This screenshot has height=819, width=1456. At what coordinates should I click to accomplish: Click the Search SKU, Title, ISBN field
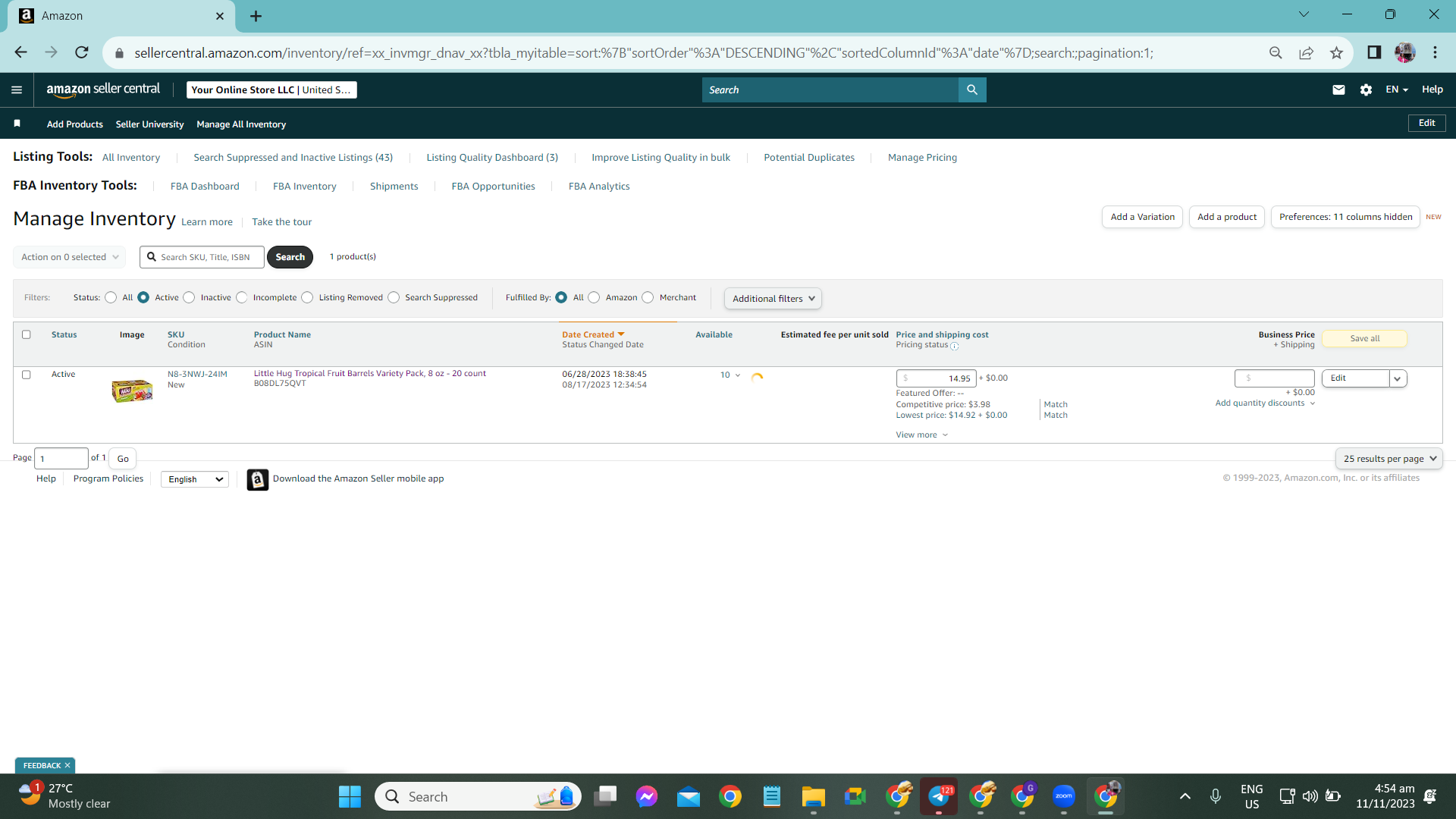coord(202,257)
